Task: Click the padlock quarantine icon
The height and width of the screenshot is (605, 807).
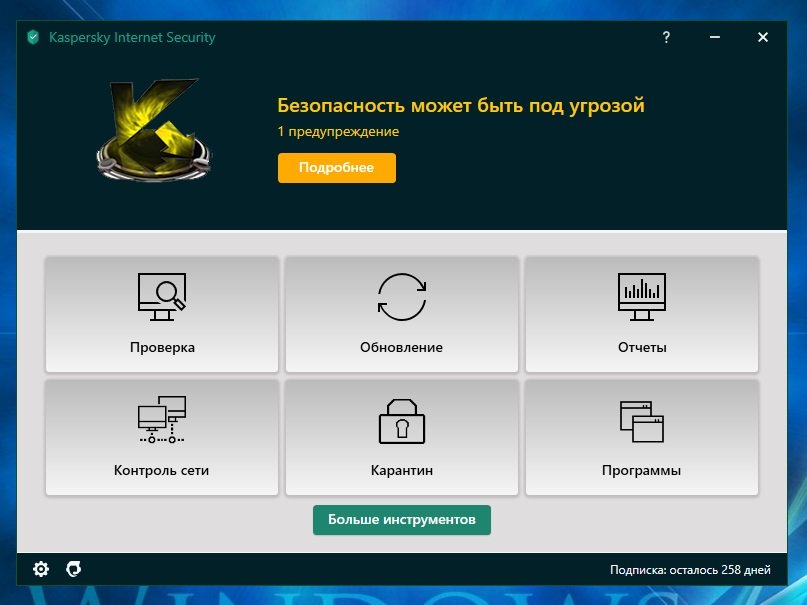Action: point(401,421)
